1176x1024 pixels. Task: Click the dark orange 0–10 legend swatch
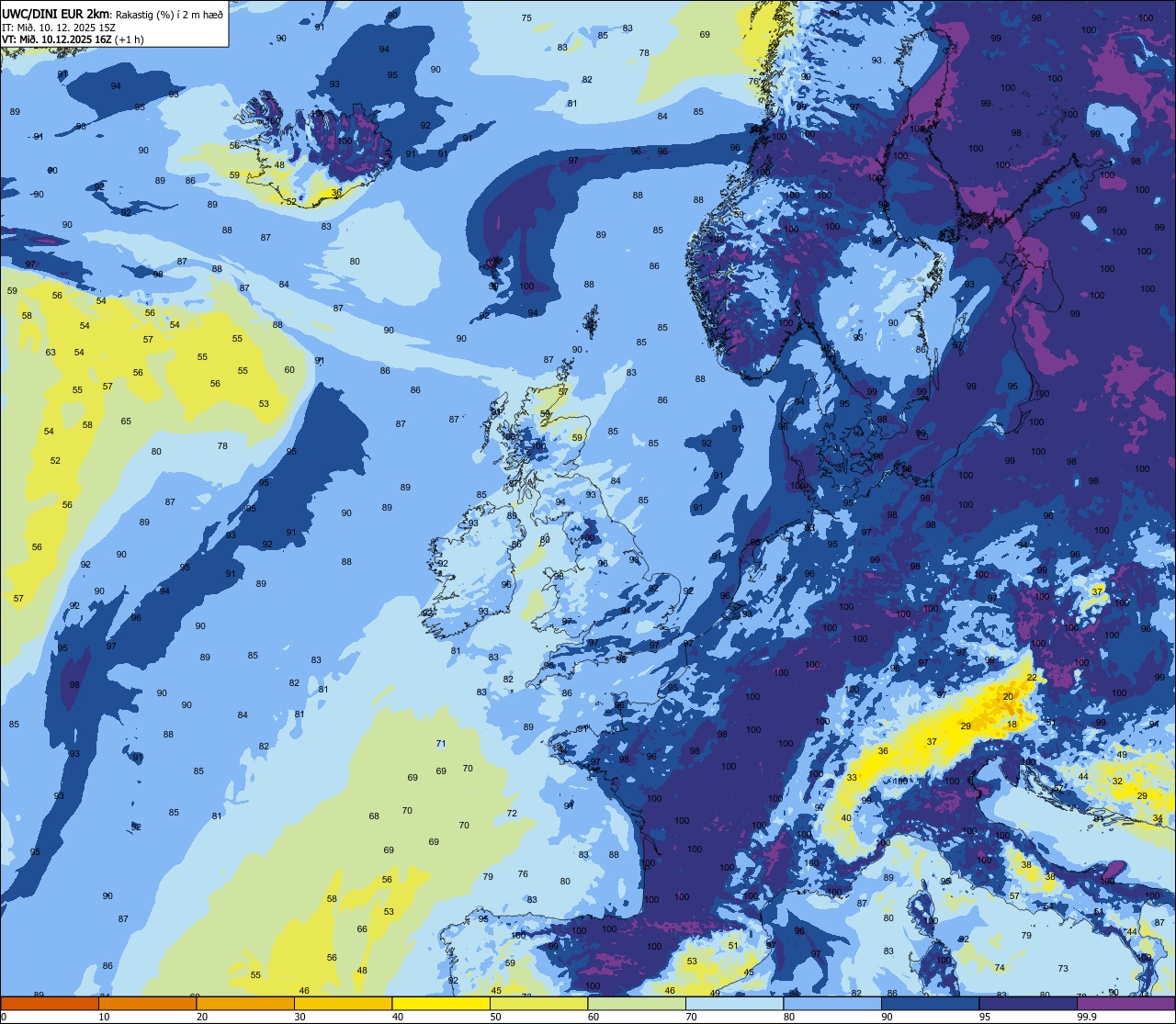pyautogui.click(x=50, y=1003)
